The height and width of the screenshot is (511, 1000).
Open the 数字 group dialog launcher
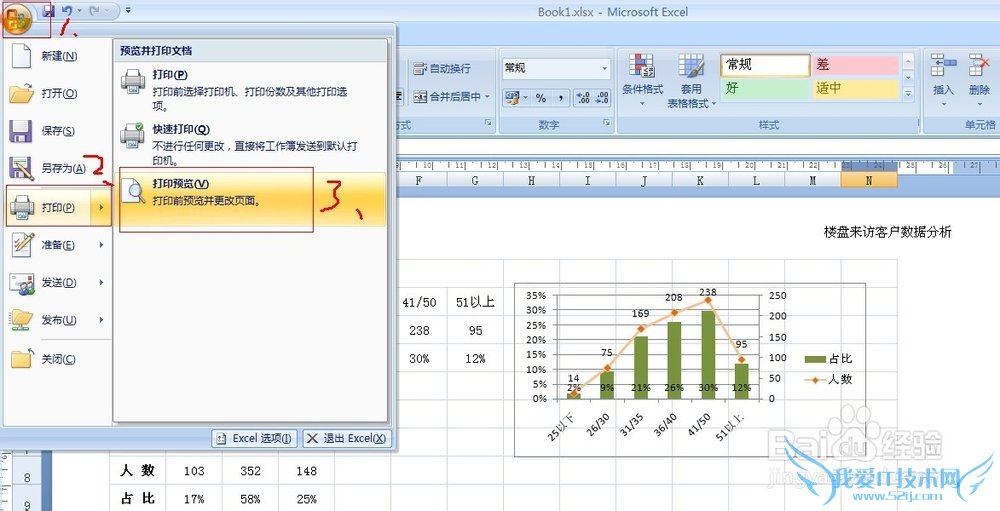(607, 122)
